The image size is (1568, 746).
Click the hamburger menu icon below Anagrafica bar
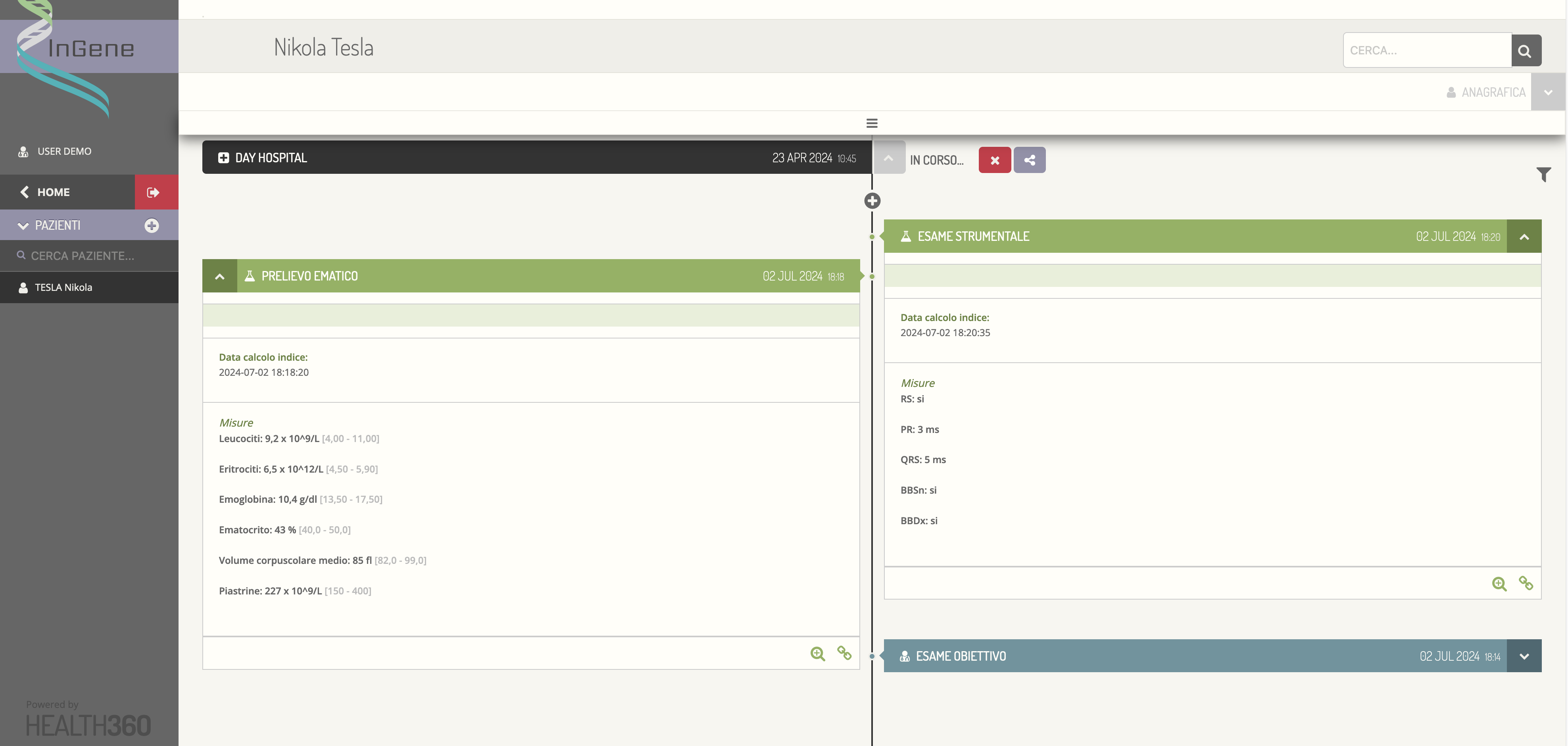(x=872, y=123)
